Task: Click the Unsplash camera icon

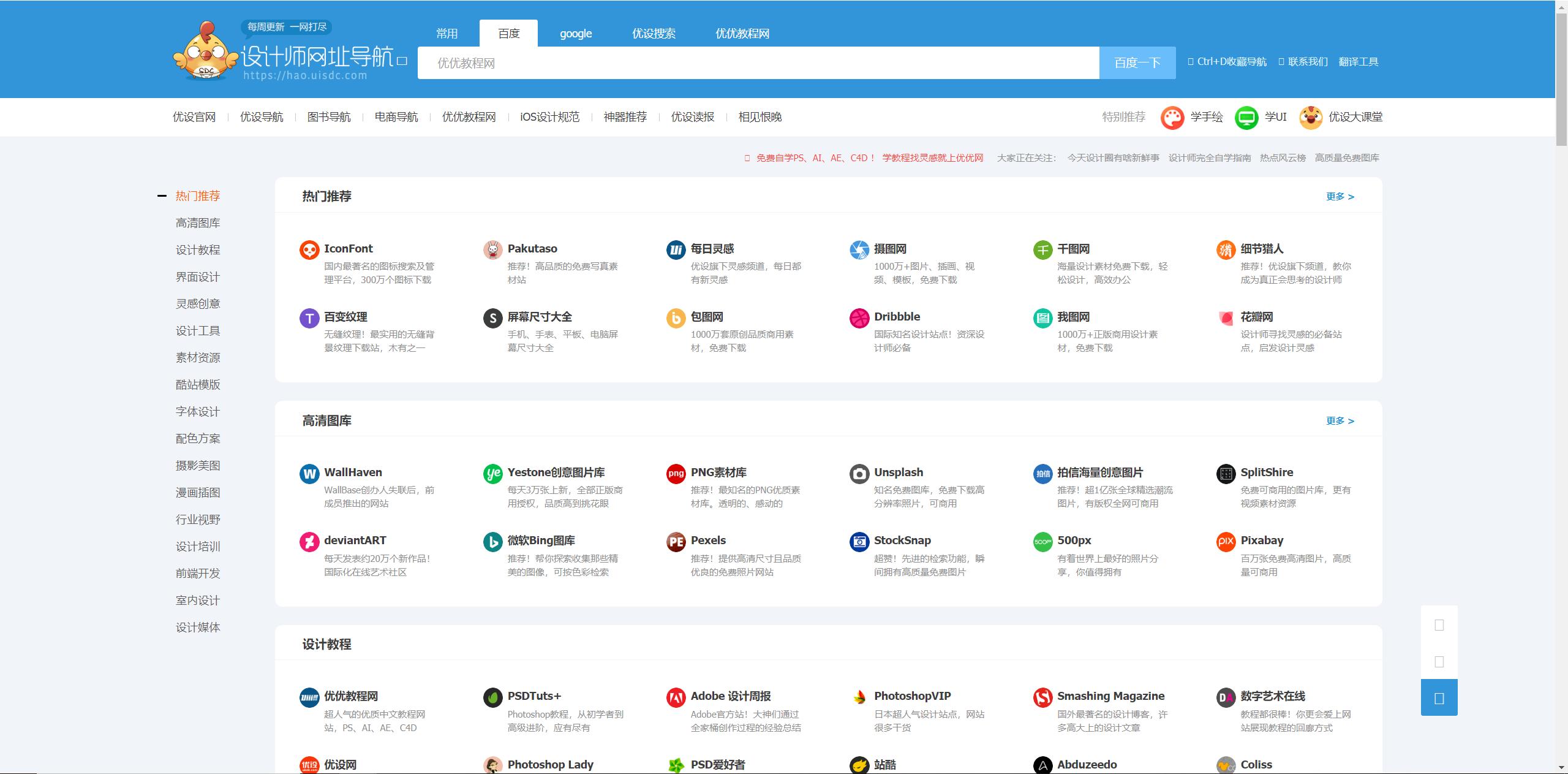Action: [859, 474]
